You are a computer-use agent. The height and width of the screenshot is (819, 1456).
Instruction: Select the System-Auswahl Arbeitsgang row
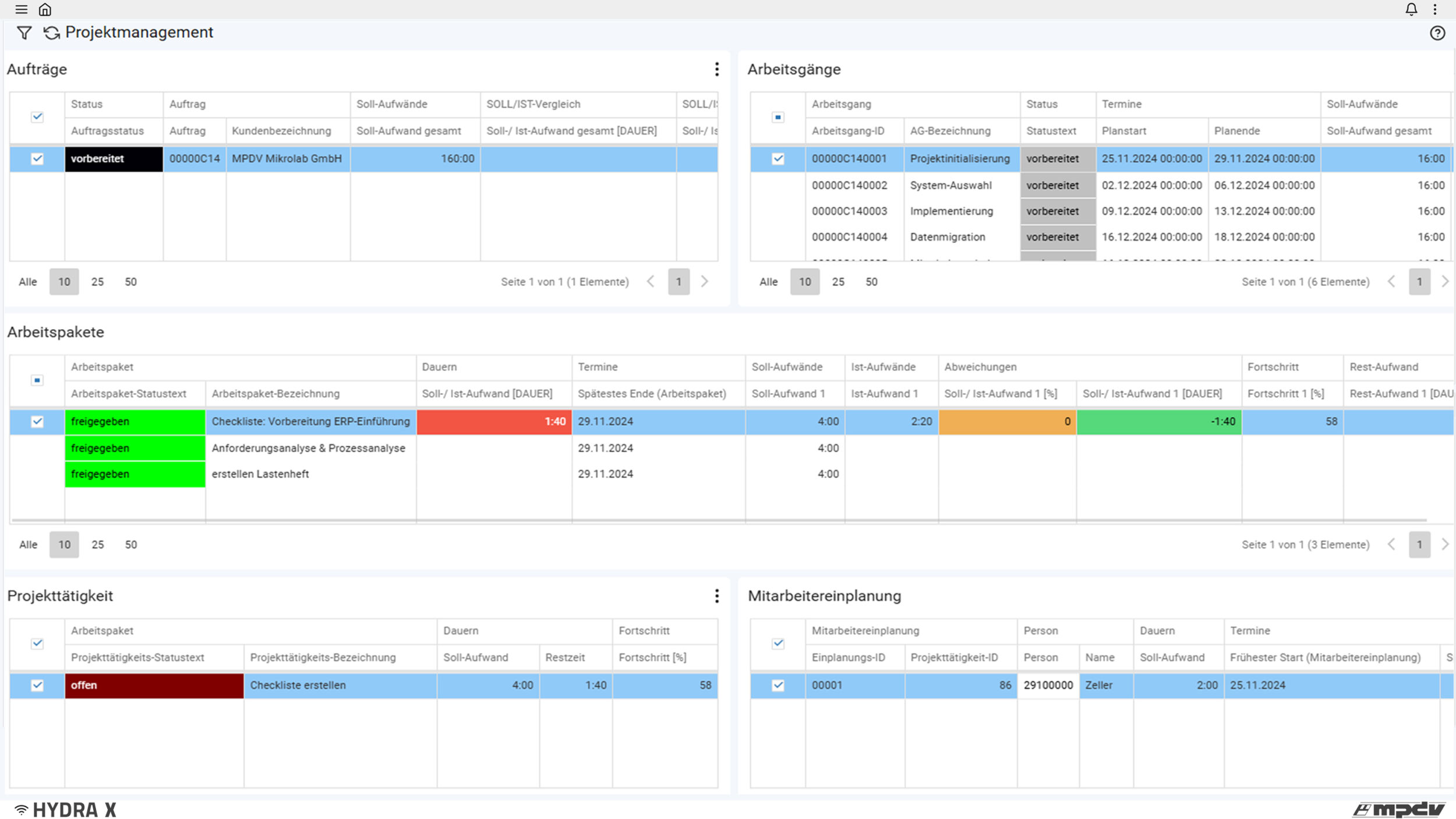[950, 185]
